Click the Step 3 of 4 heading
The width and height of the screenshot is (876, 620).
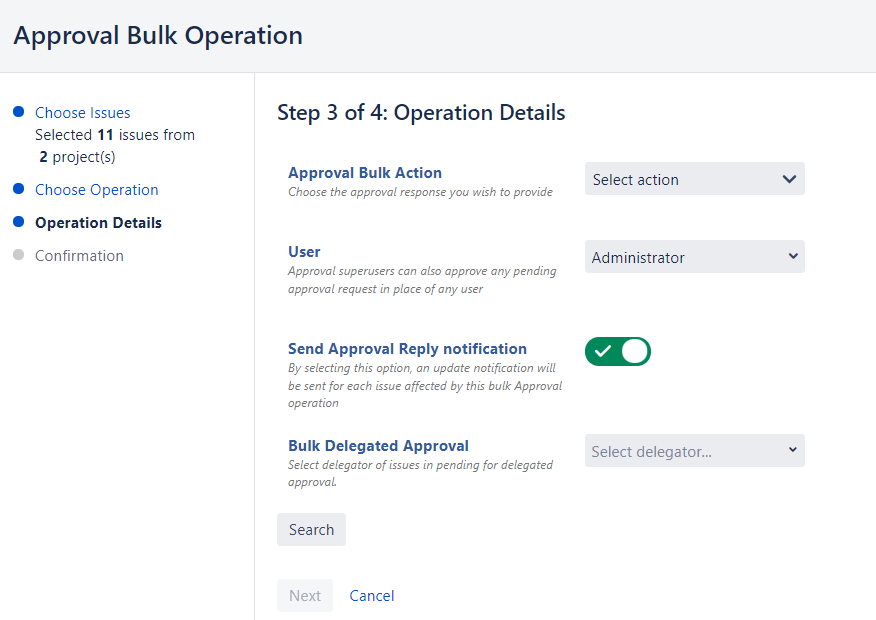[x=421, y=113]
